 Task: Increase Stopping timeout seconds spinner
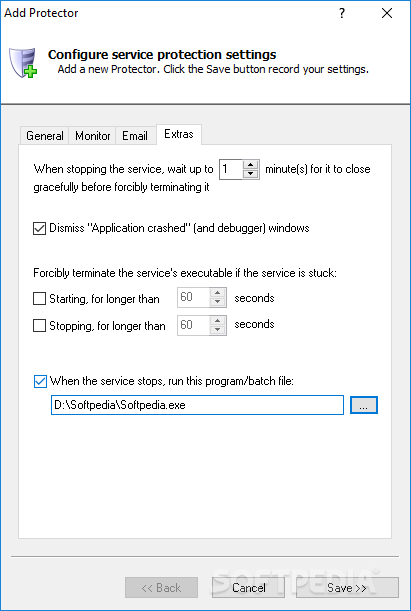(218, 320)
